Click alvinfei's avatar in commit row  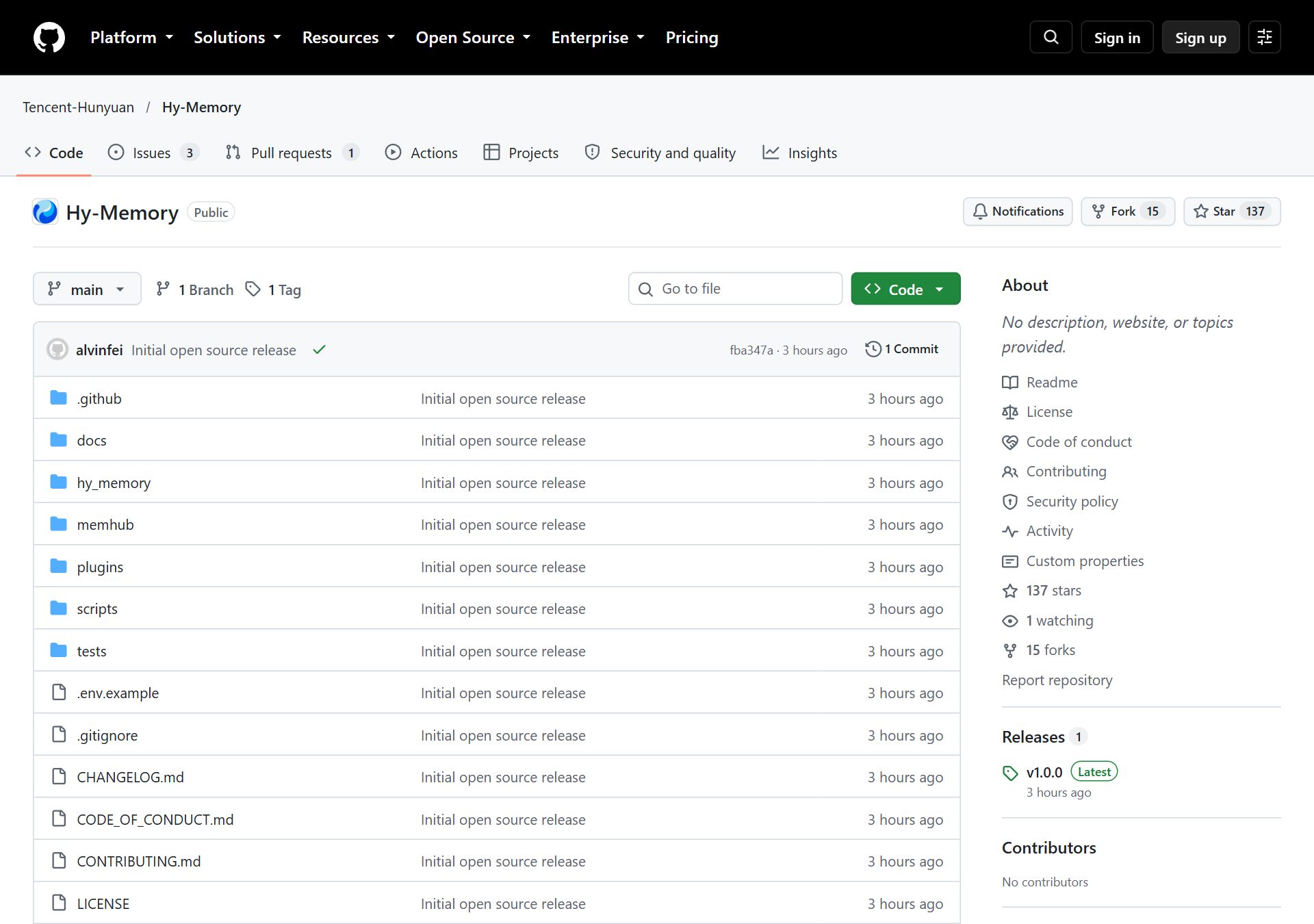pyautogui.click(x=57, y=350)
